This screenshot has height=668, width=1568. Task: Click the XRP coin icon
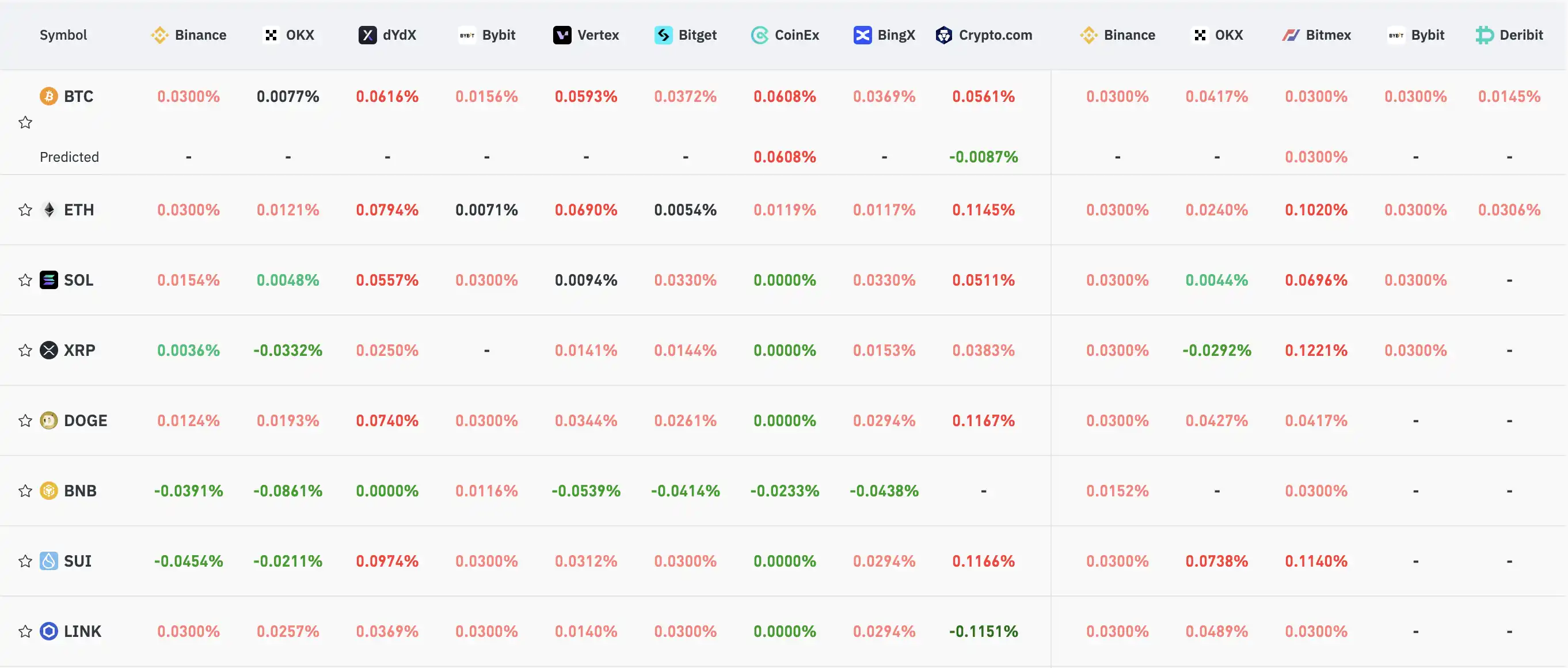(x=49, y=350)
